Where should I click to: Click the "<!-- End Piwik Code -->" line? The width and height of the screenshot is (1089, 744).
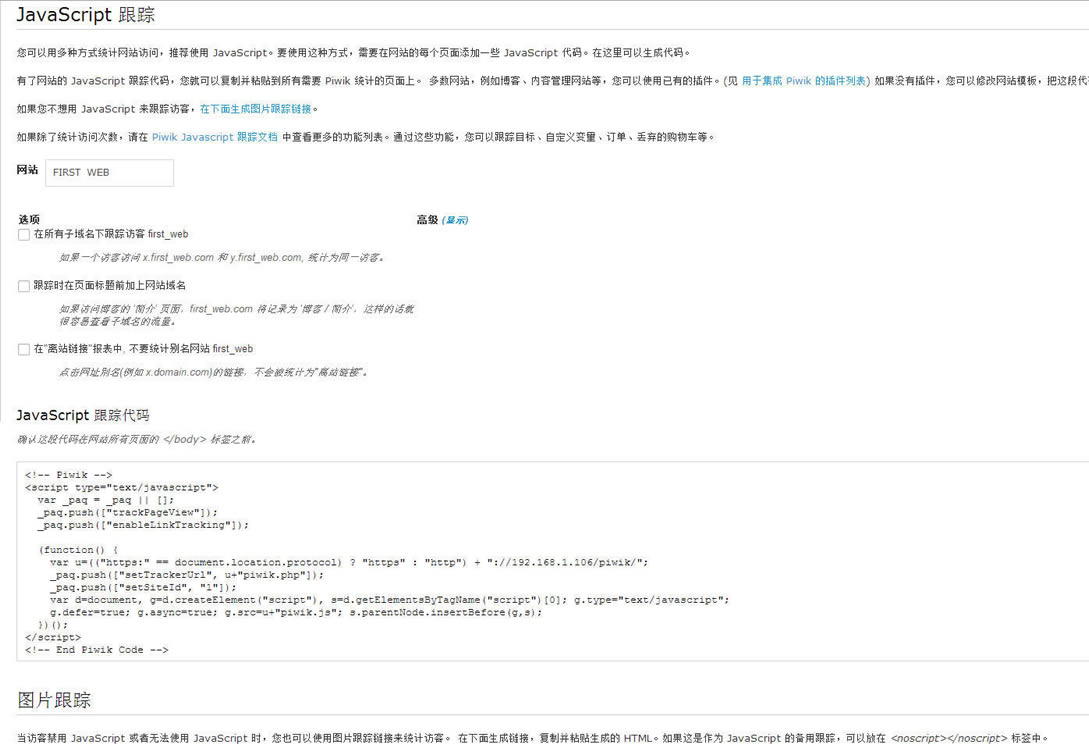(97, 650)
